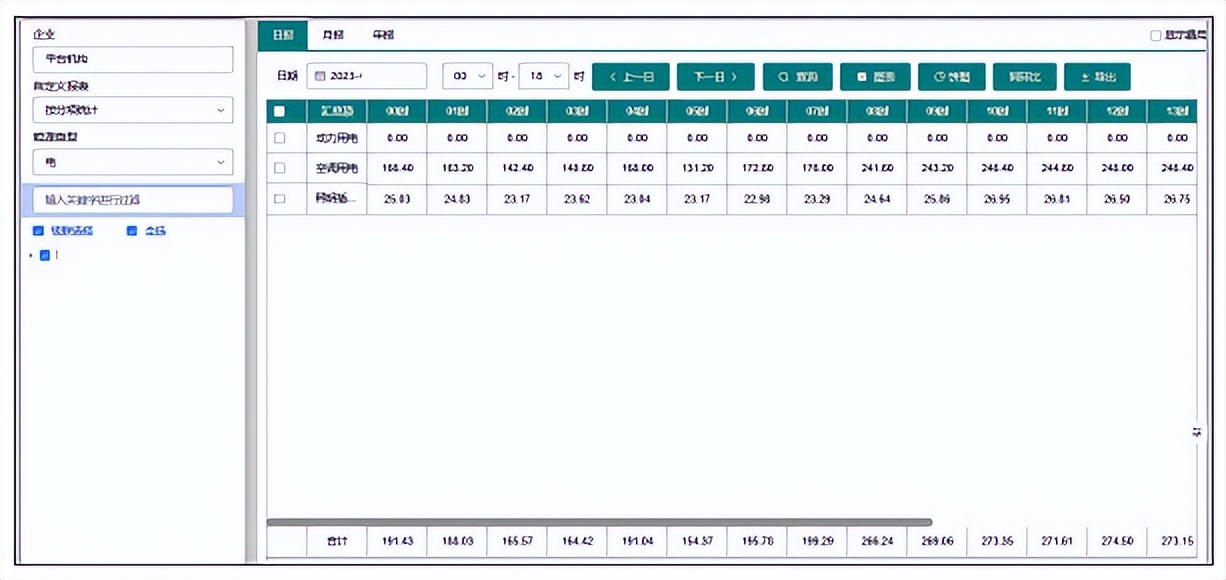Click the calendar icon in the date field
The width and height of the screenshot is (1226, 580).
click(319, 77)
